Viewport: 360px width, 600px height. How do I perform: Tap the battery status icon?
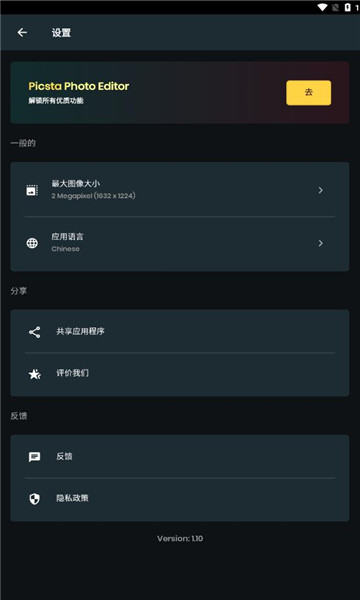tap(348, 7)
